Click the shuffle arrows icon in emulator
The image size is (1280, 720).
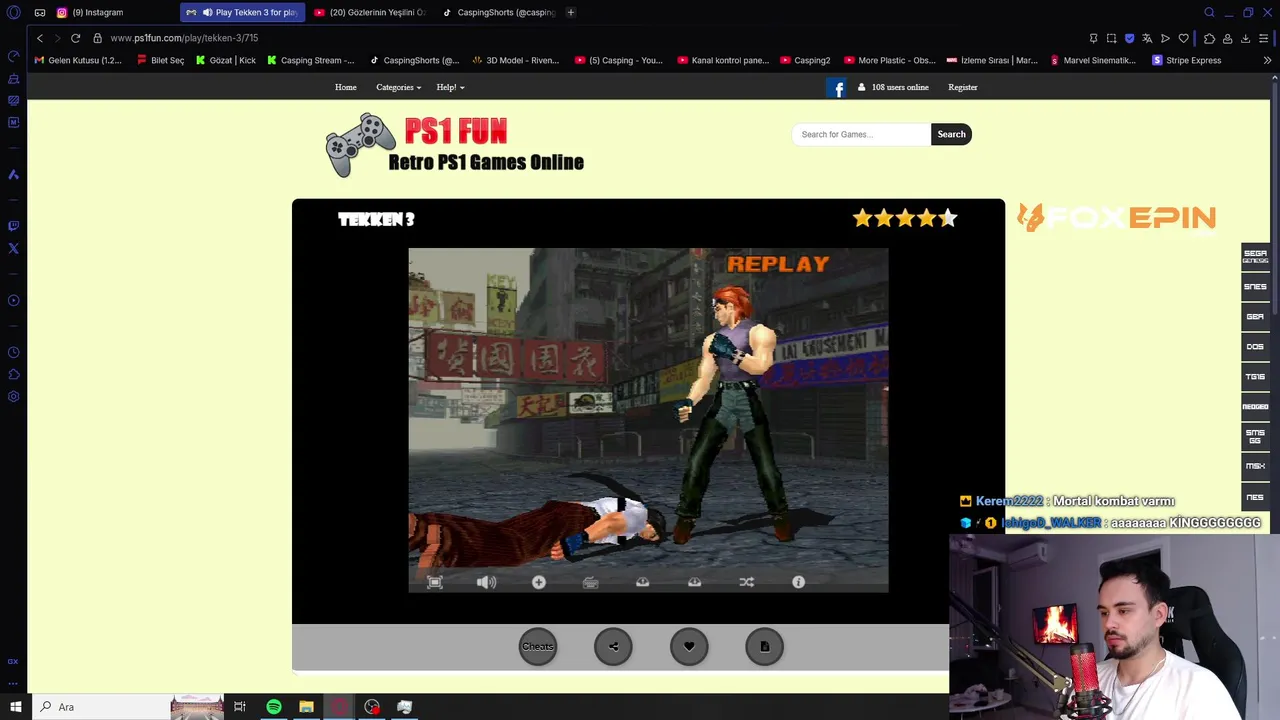747,582
